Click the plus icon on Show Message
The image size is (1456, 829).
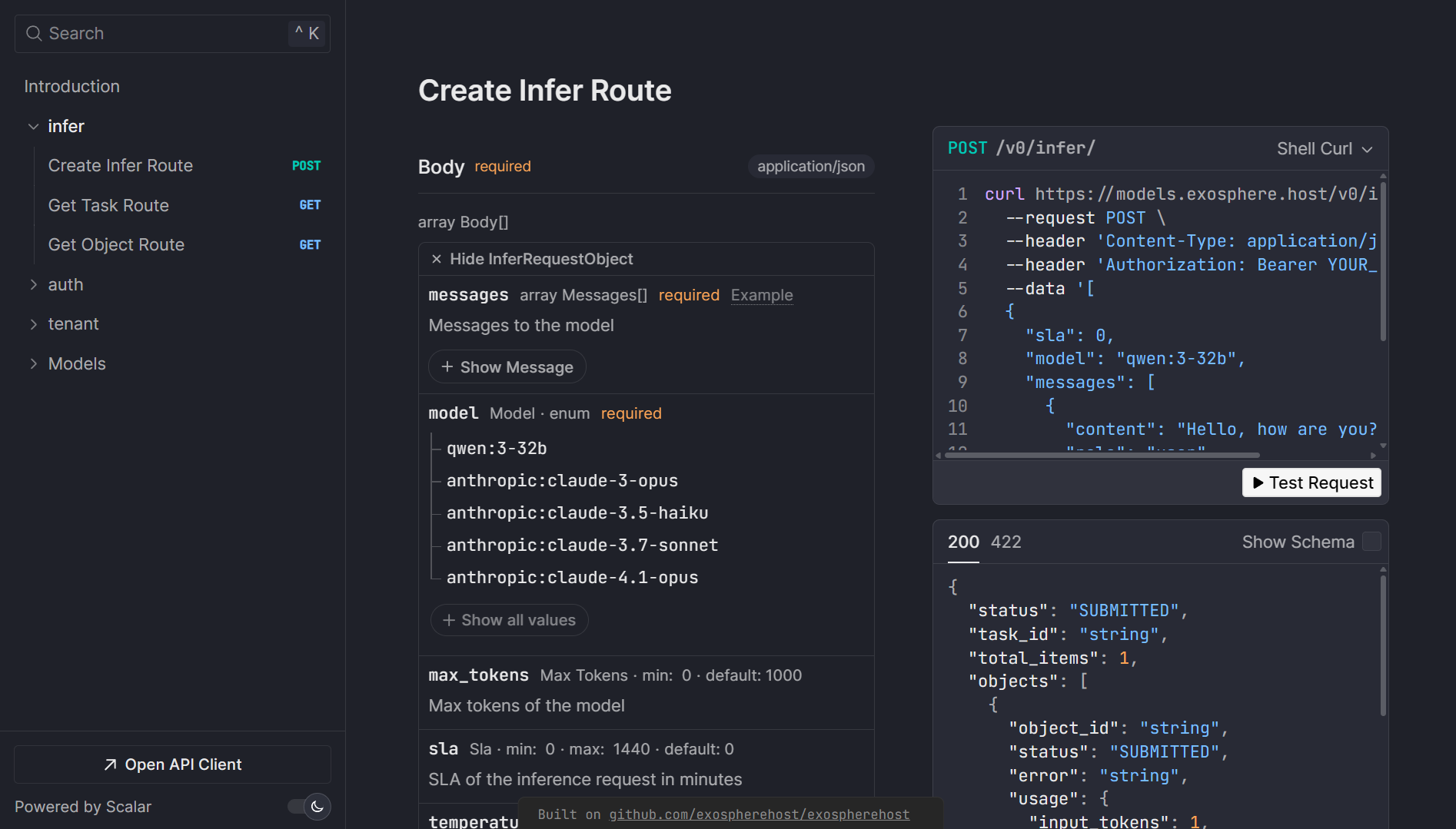click(x=447, y=367)
